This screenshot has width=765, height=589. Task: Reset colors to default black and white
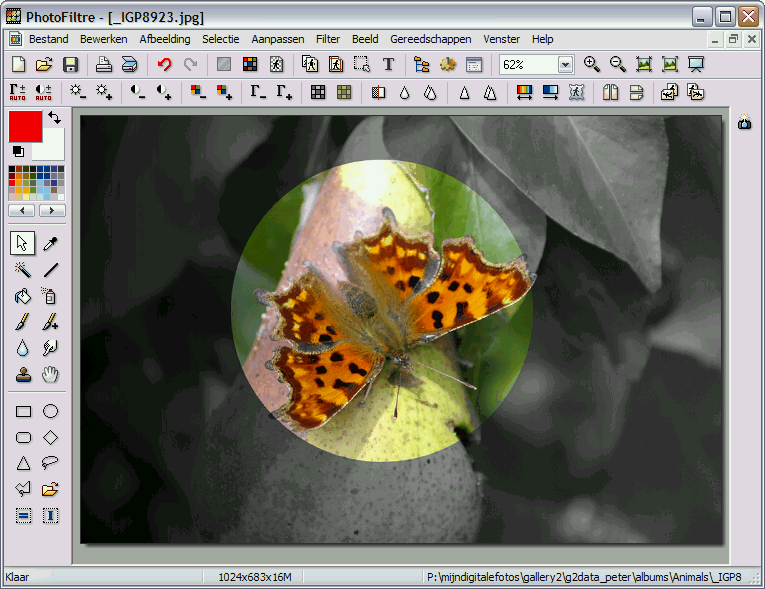click(x=18, y=151)
